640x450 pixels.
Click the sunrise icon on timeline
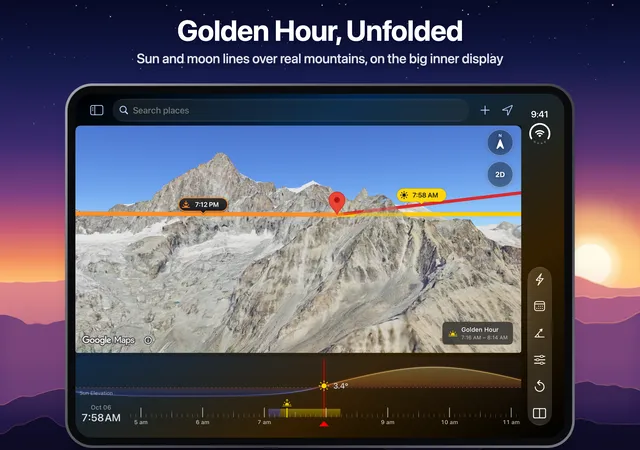(287, 403)
